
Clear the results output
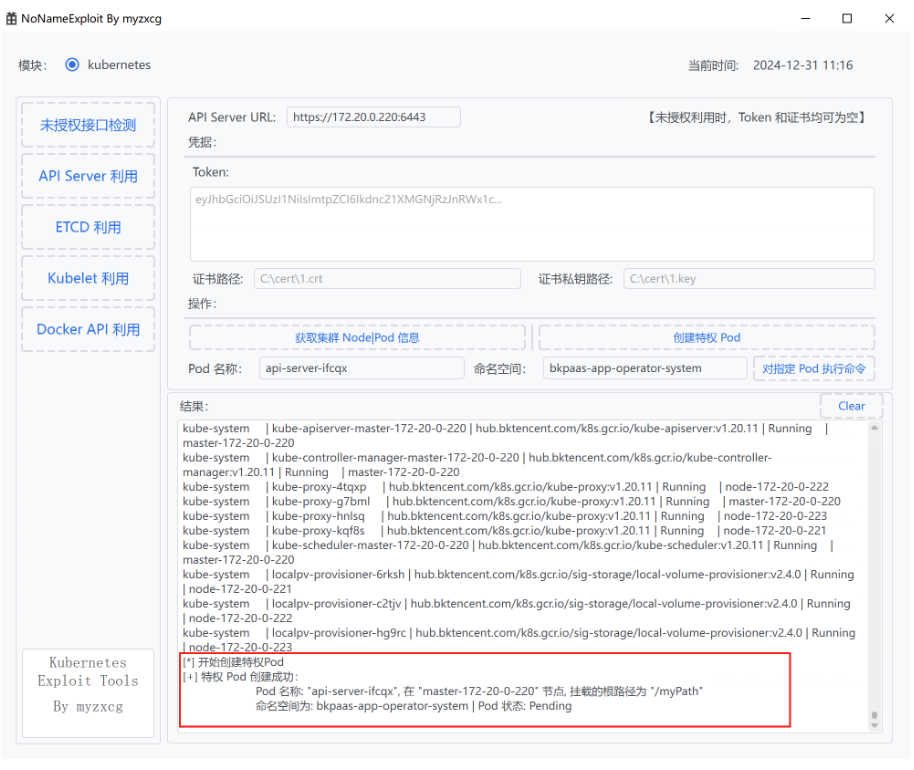tap(851, 406)
